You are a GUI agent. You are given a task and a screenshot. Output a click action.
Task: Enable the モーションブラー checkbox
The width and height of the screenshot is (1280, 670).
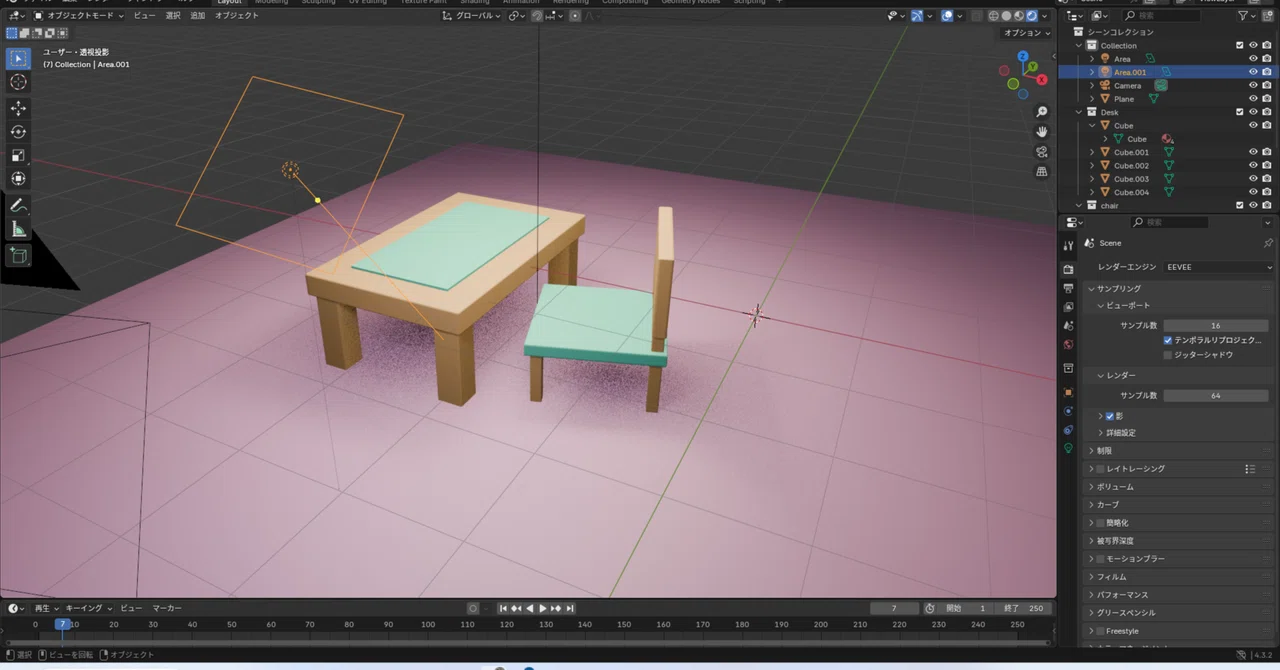[x=1101, y=558]
